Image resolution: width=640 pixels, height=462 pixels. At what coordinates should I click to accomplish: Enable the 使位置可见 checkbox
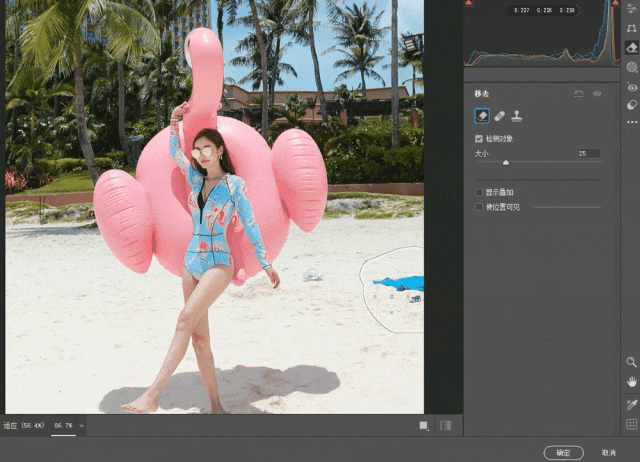479,206
